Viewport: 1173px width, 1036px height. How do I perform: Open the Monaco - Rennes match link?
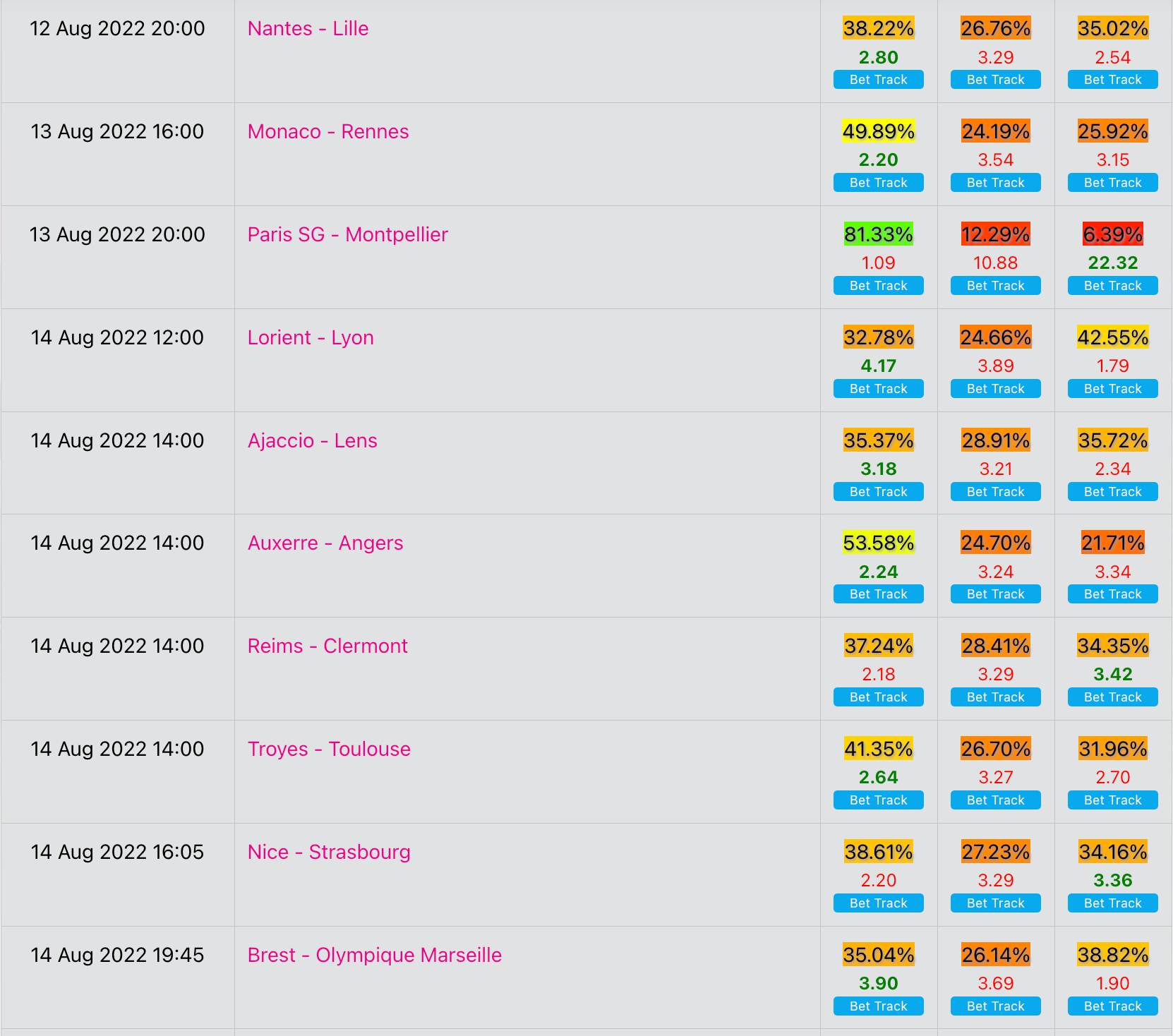pyautogui.click(x=328, y=132)
